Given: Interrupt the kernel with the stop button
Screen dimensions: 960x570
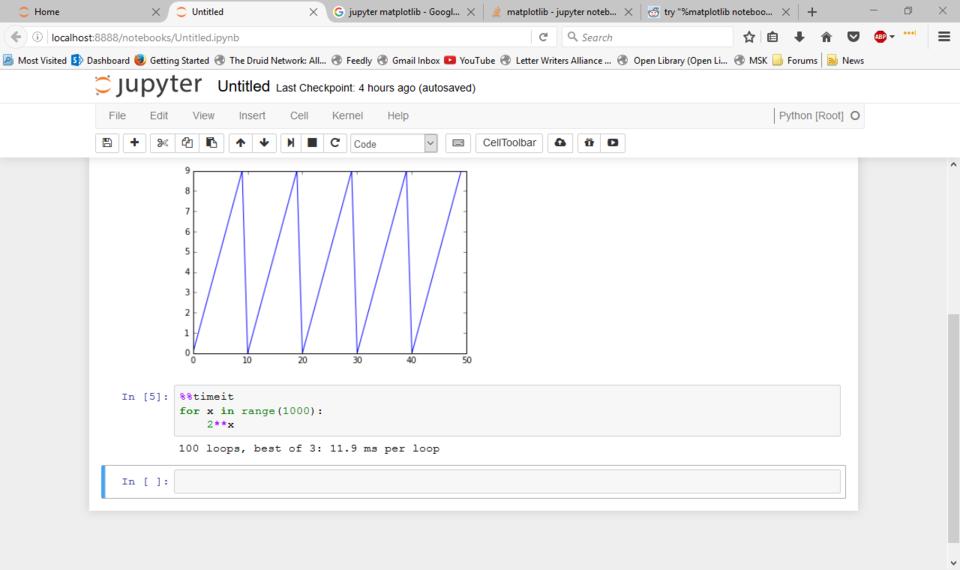Looking at the screenshot, I should (x=313, y=143).
